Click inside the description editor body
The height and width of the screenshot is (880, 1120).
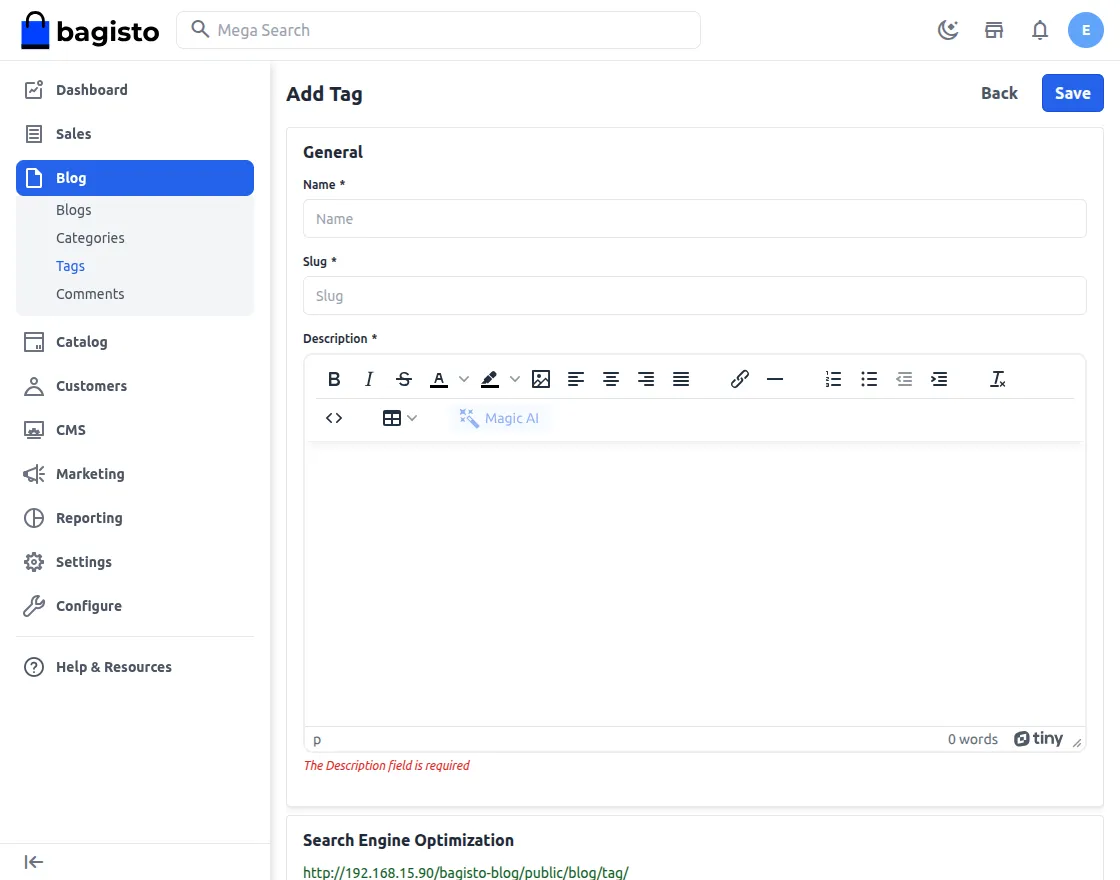tap(694, 584)
